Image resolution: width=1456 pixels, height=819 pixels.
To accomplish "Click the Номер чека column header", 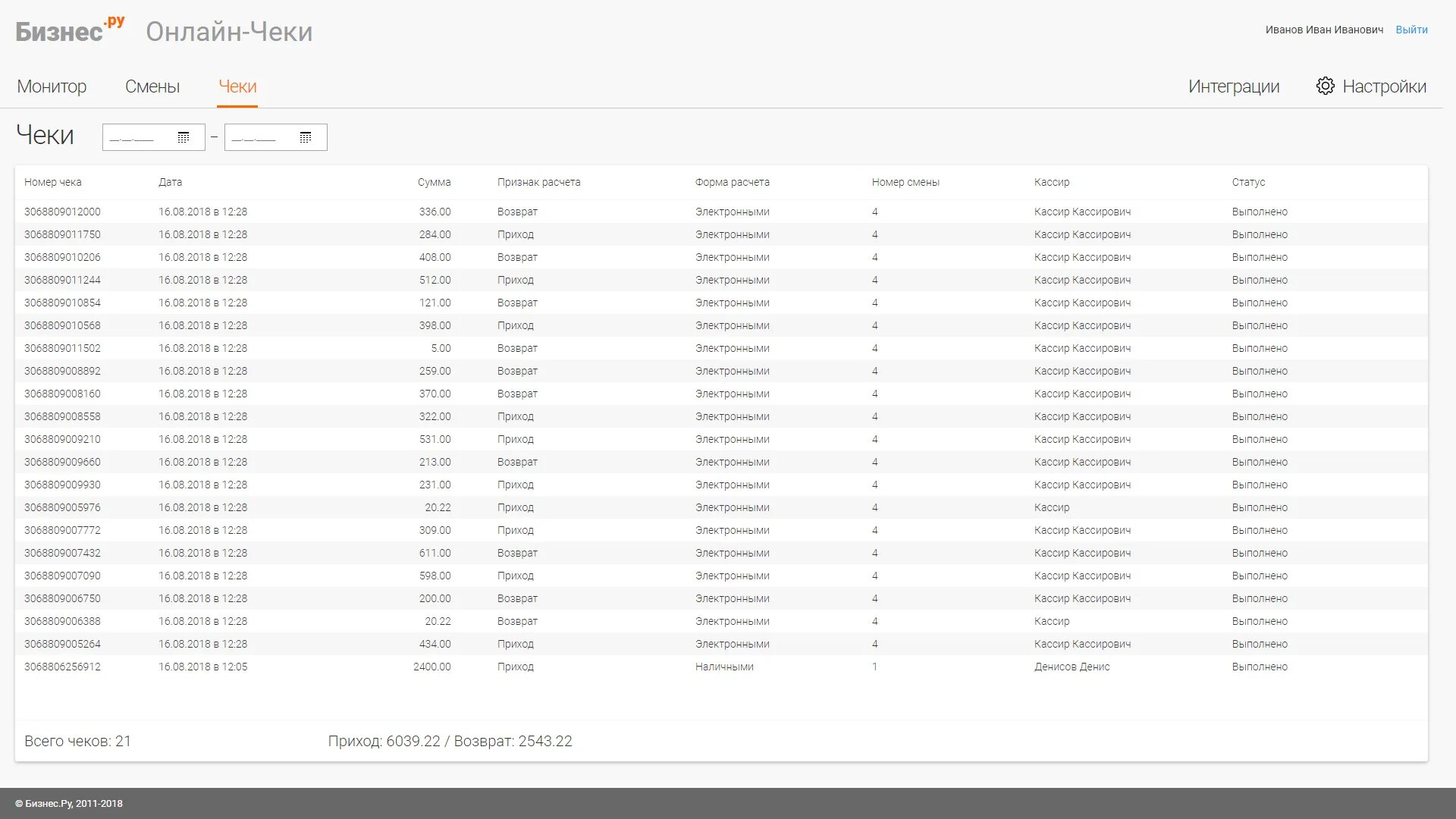I will [x=53, y=182].
